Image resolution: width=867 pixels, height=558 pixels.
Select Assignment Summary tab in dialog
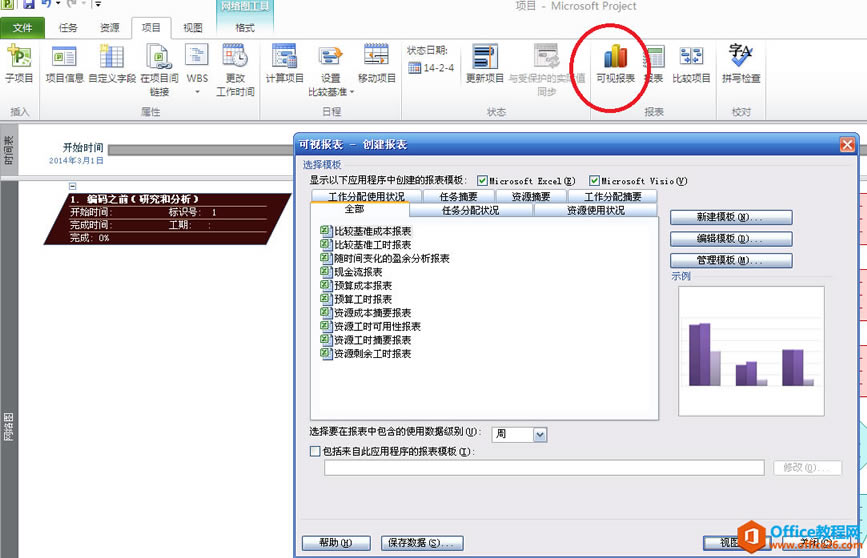point(613,196)
